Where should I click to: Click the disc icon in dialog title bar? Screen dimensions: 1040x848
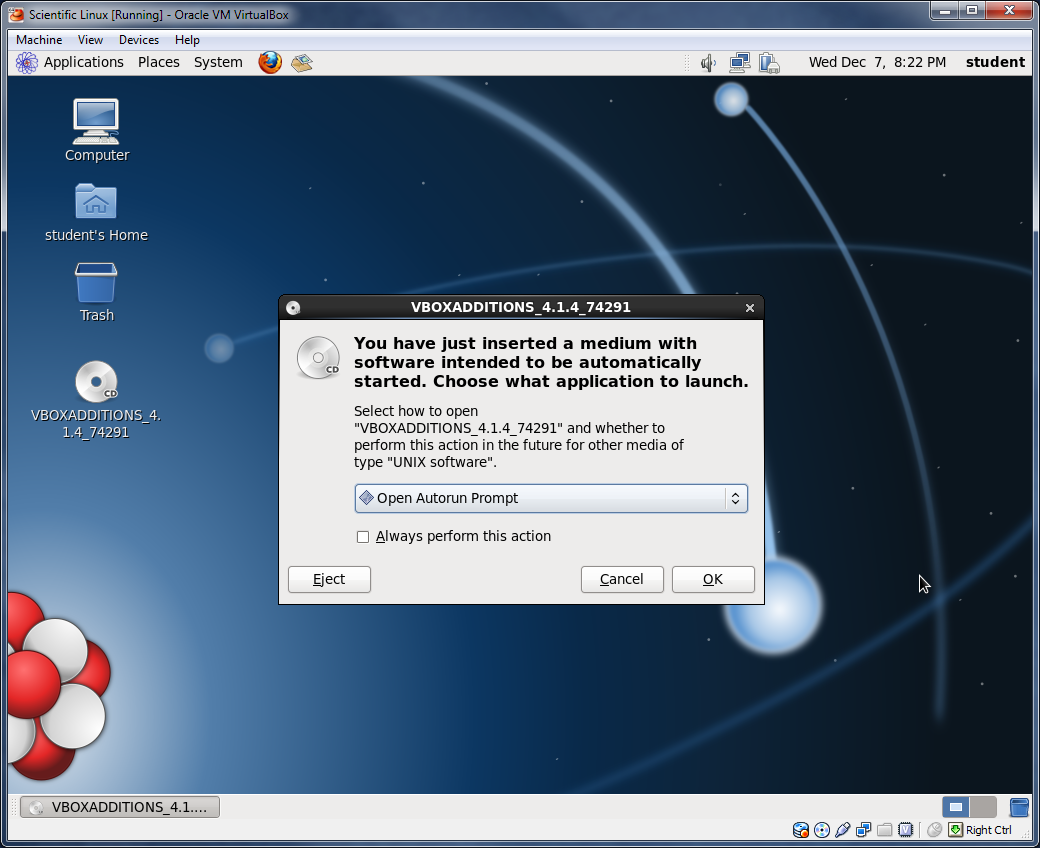pos(293,308)
